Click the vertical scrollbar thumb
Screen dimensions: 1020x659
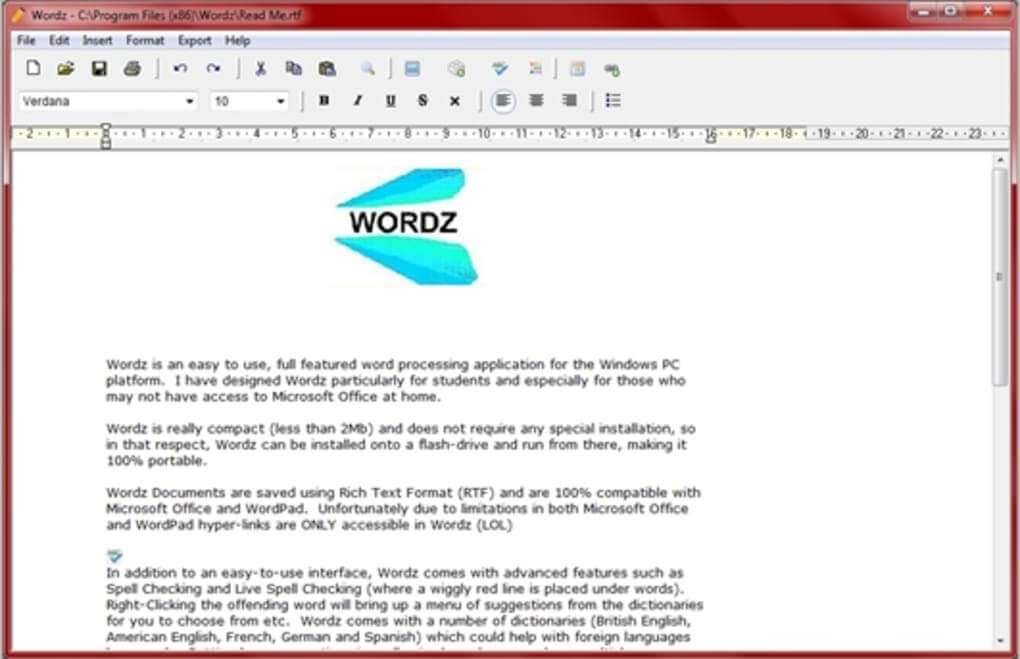coord(1000,276)
